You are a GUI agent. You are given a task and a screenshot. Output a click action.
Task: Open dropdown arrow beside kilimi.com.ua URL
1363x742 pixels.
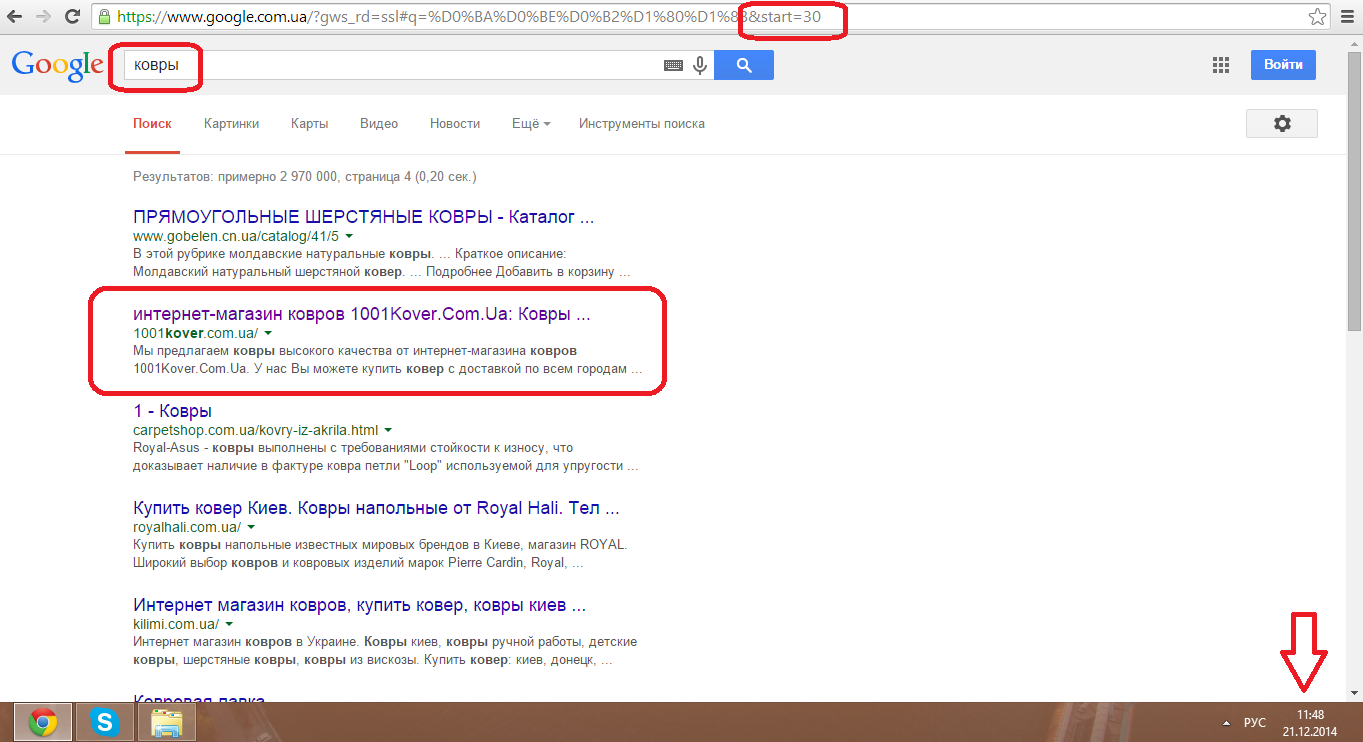tap(228, 624)
